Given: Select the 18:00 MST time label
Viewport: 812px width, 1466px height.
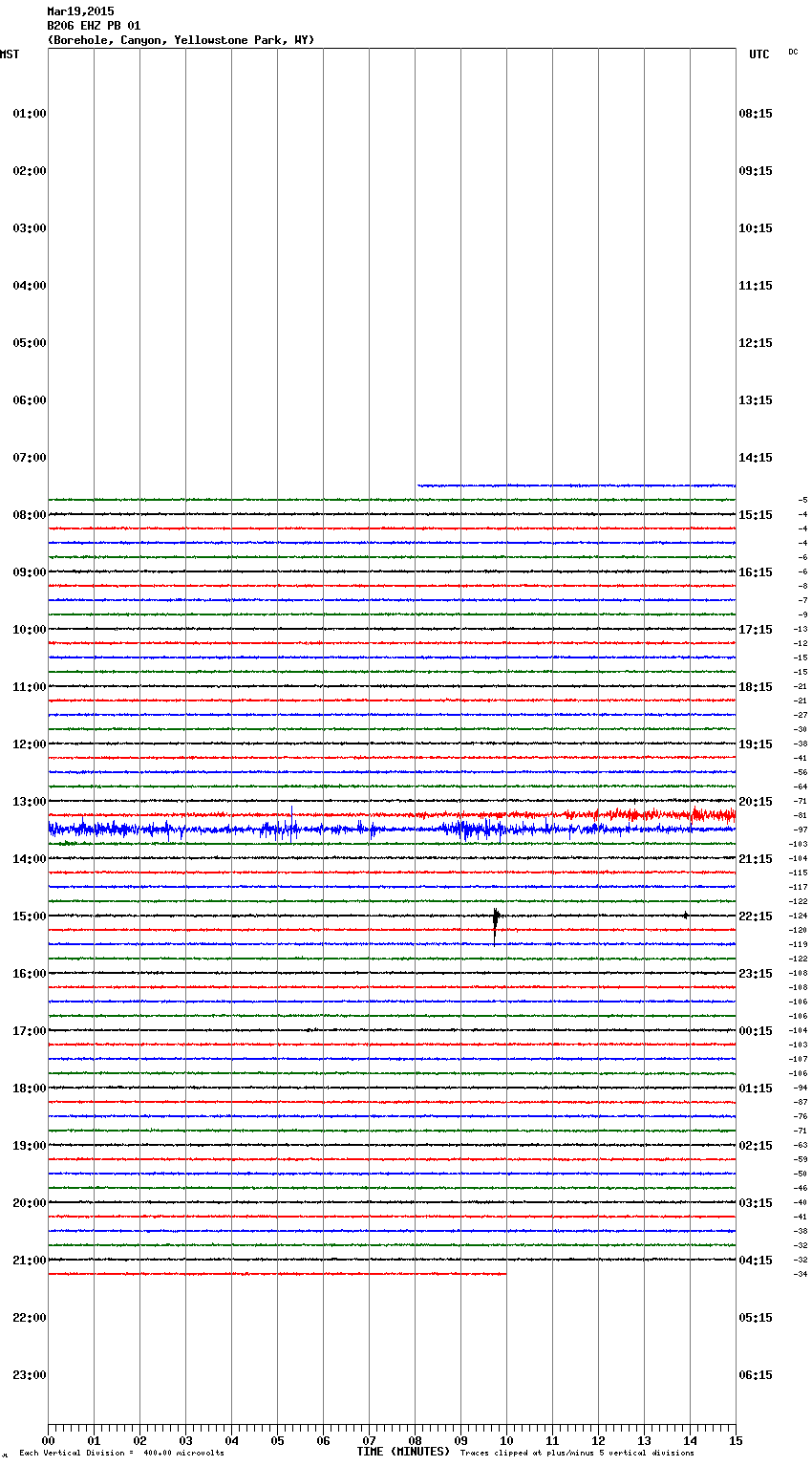Looking at the screenshot, I should click(30, 1089).
